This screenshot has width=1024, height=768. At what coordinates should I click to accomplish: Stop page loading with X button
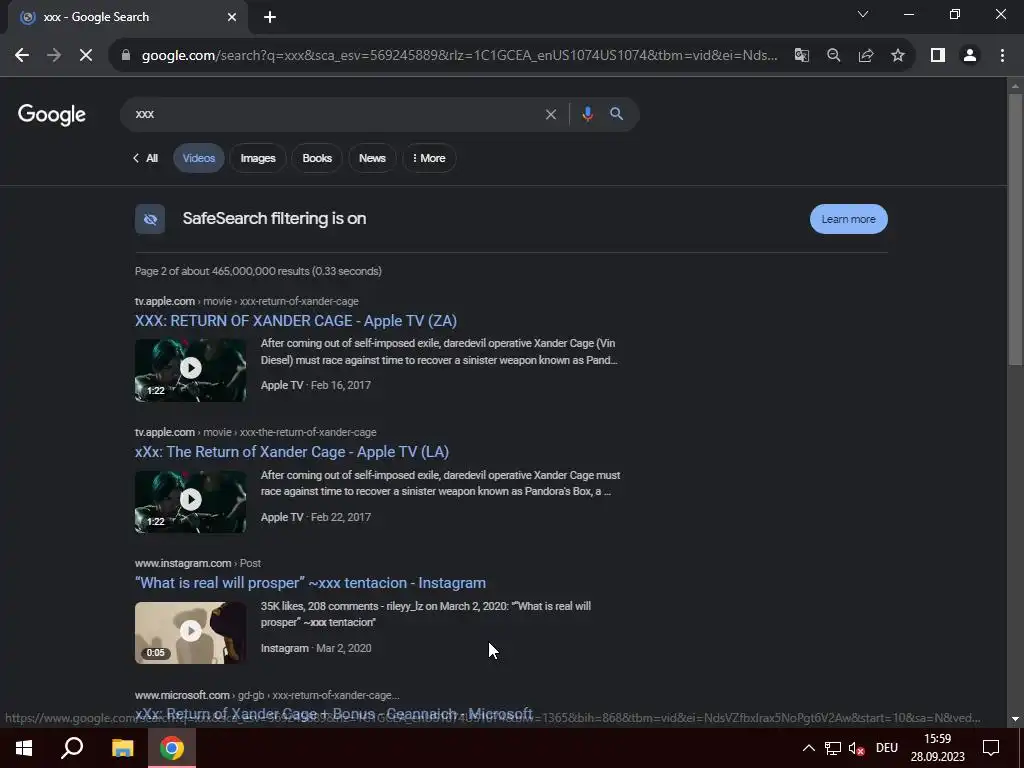[x=86, y=56]
